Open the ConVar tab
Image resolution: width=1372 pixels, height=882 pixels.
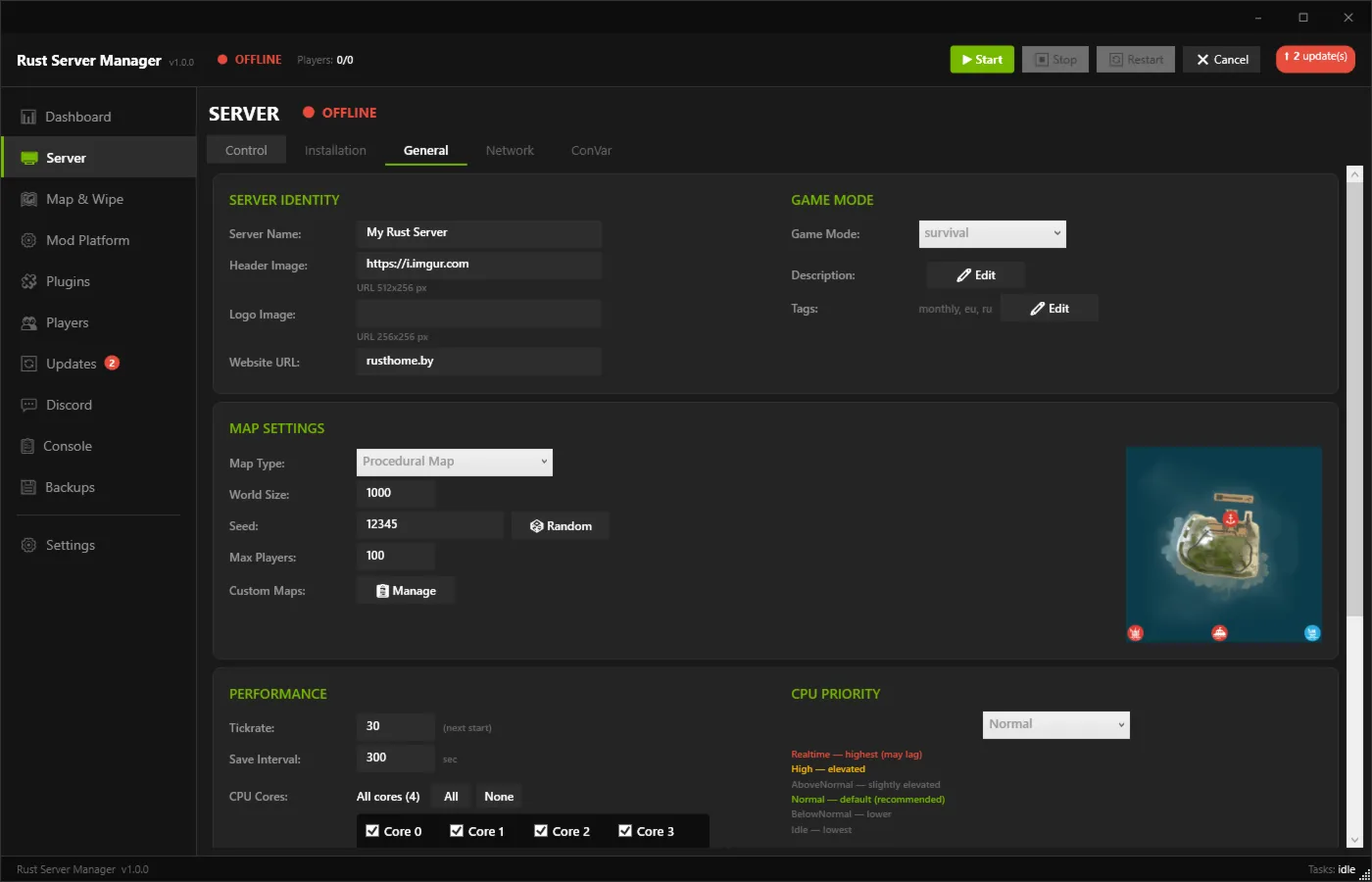(591, 150)
